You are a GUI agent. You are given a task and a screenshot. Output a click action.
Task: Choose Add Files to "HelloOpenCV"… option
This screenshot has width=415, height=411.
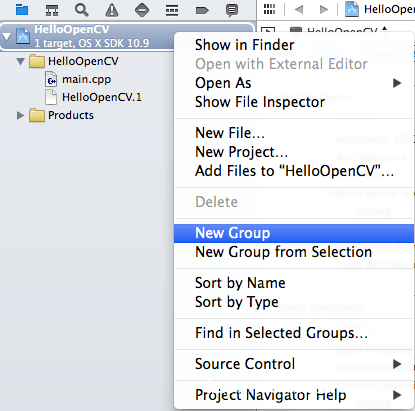(294, 171)
